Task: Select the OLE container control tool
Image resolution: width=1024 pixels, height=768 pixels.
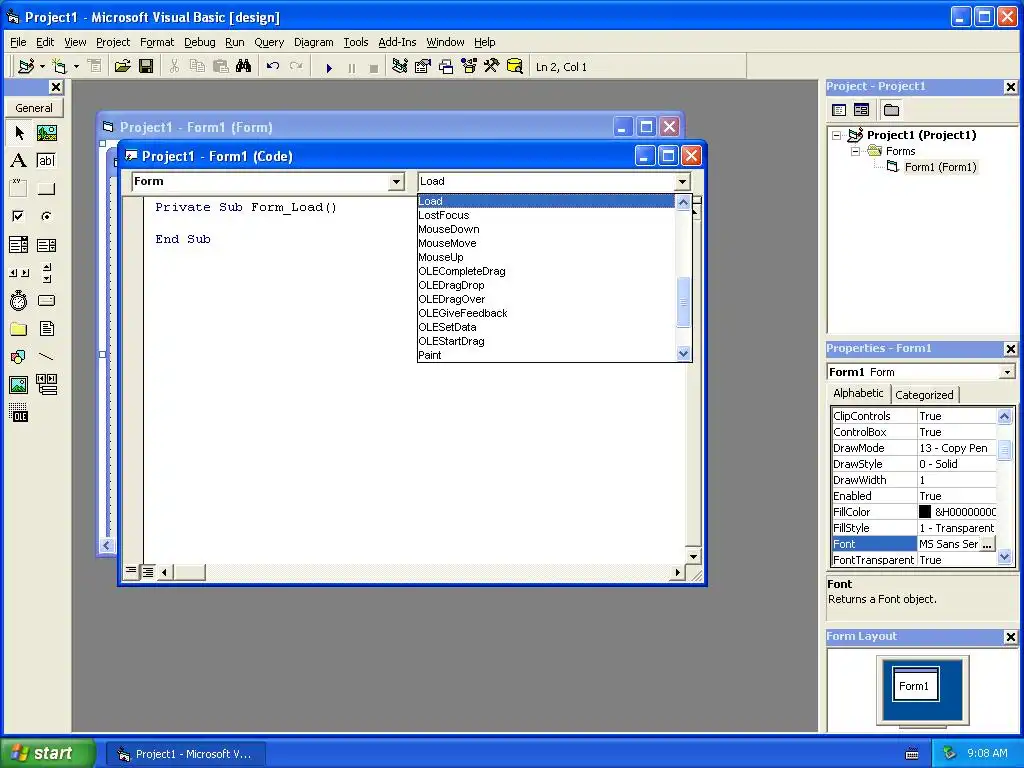Action: tap(19, 413)
